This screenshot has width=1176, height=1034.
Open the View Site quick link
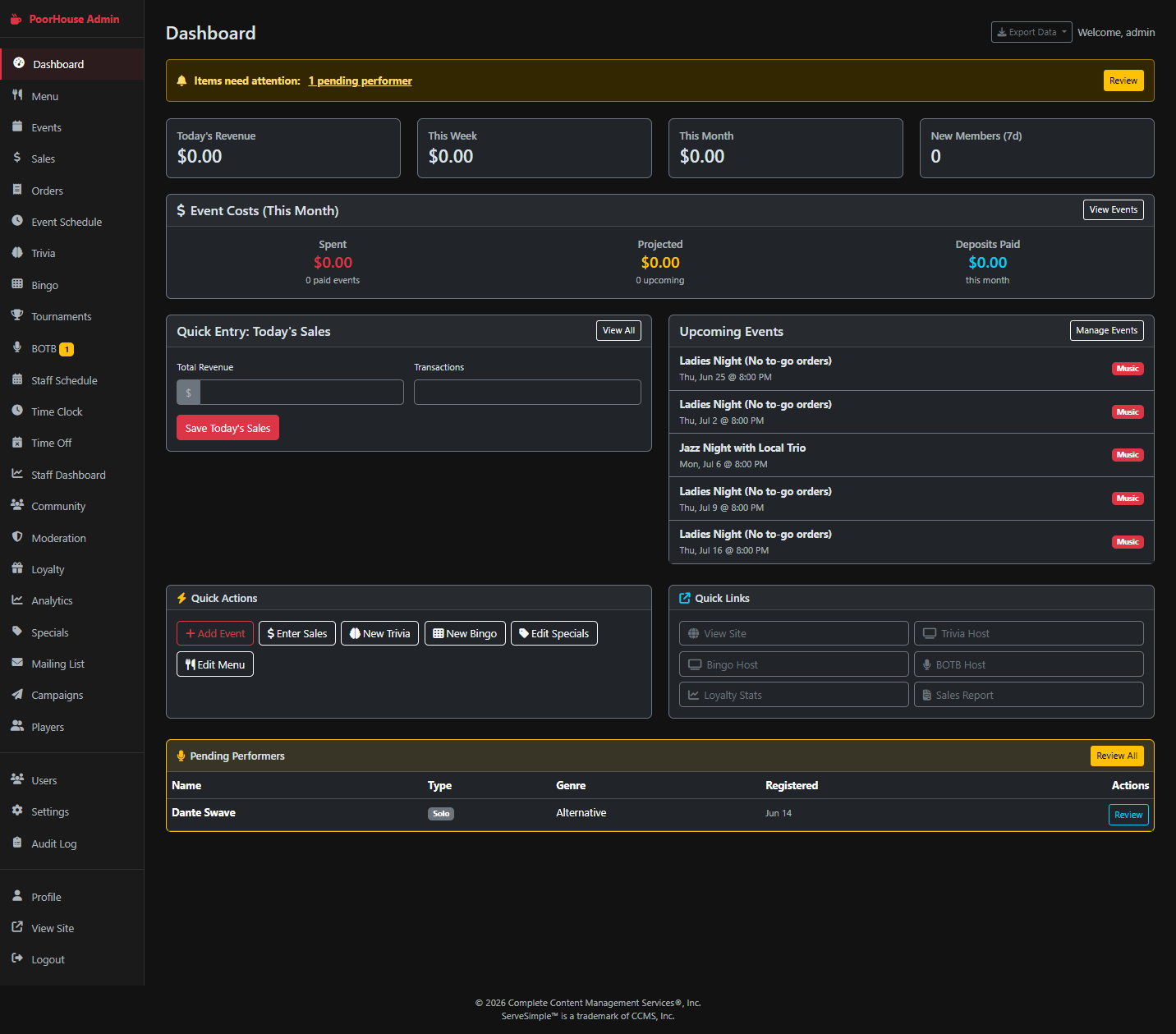794,633
